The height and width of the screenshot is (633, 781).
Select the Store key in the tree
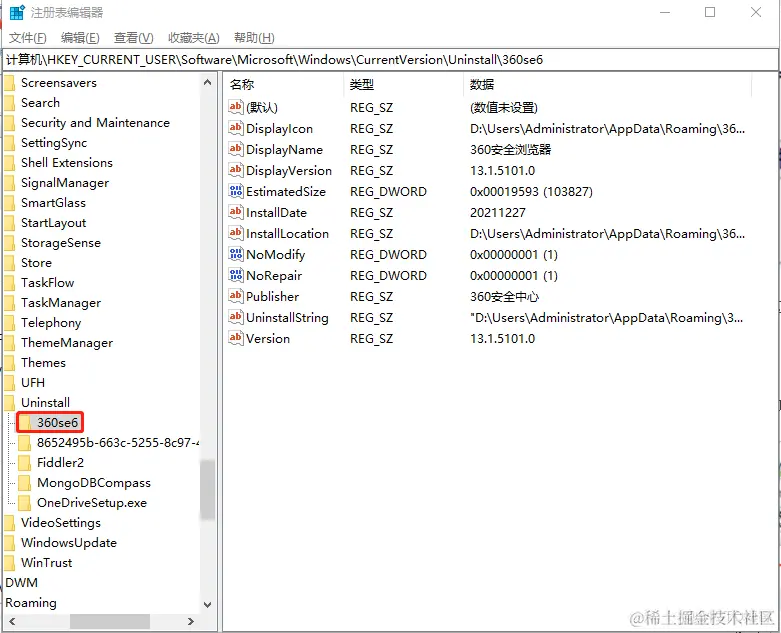point(36,262)
